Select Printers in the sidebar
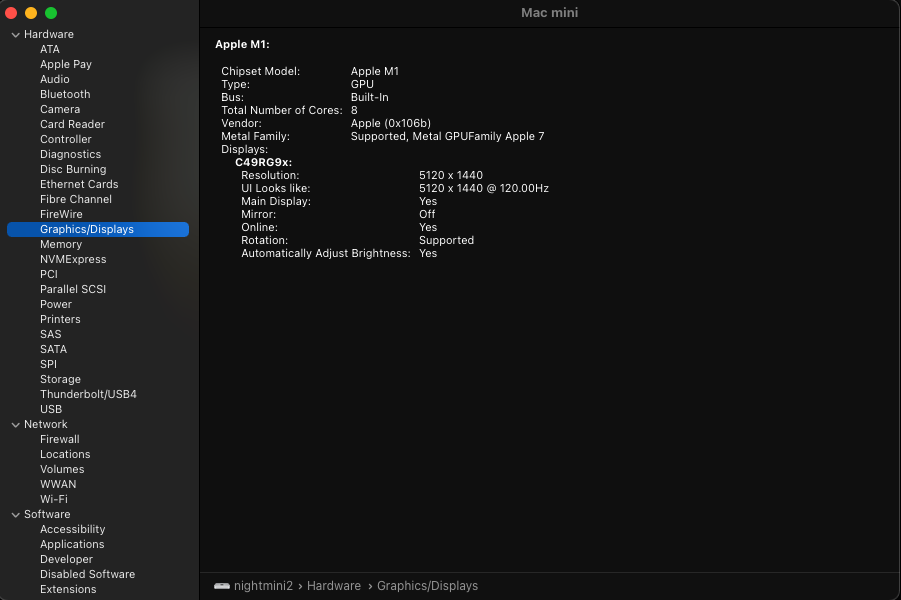Image resolution: width=901 pixels, height=600 pixels. (x=60, y=319)
